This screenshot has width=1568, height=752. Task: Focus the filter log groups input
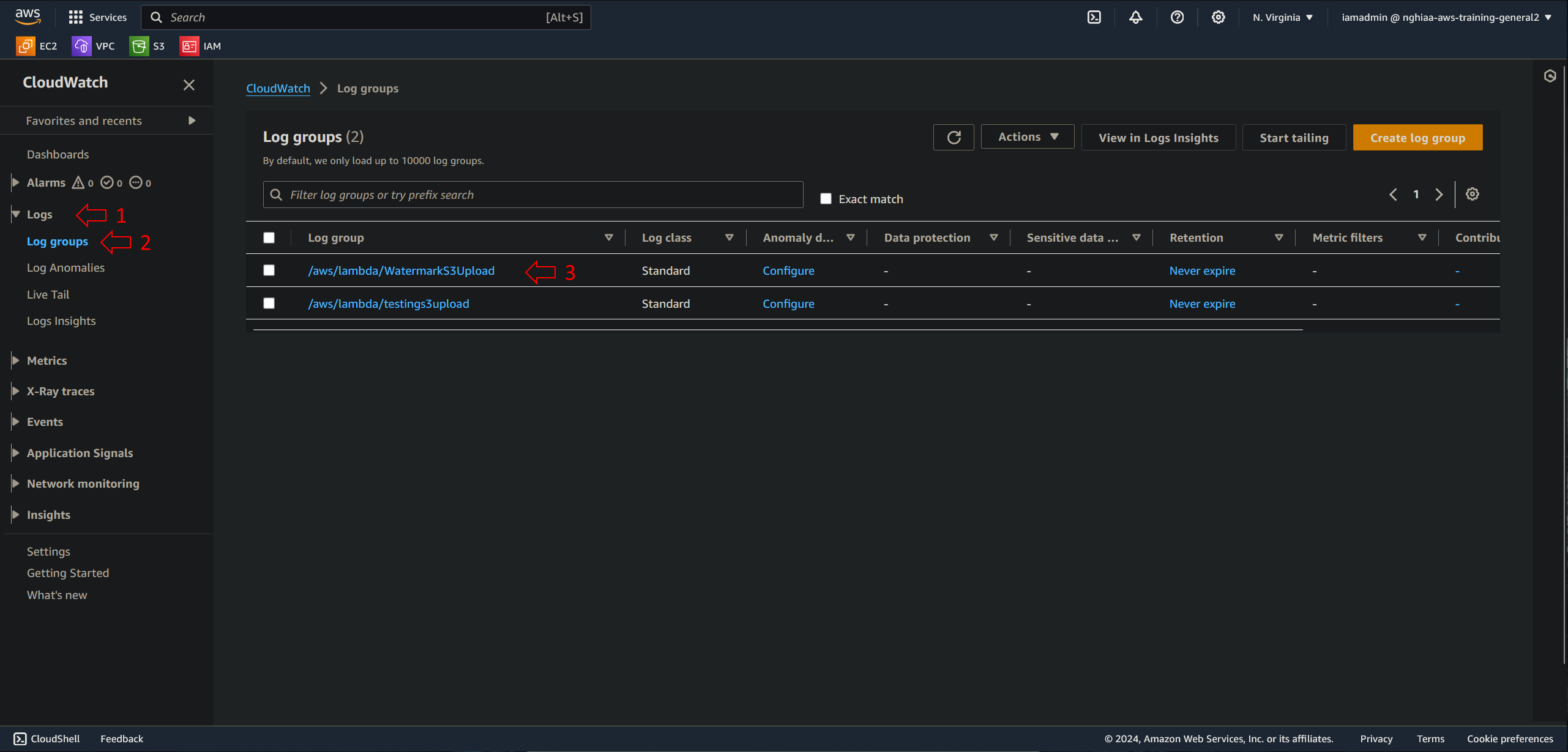tap(532, 195)
